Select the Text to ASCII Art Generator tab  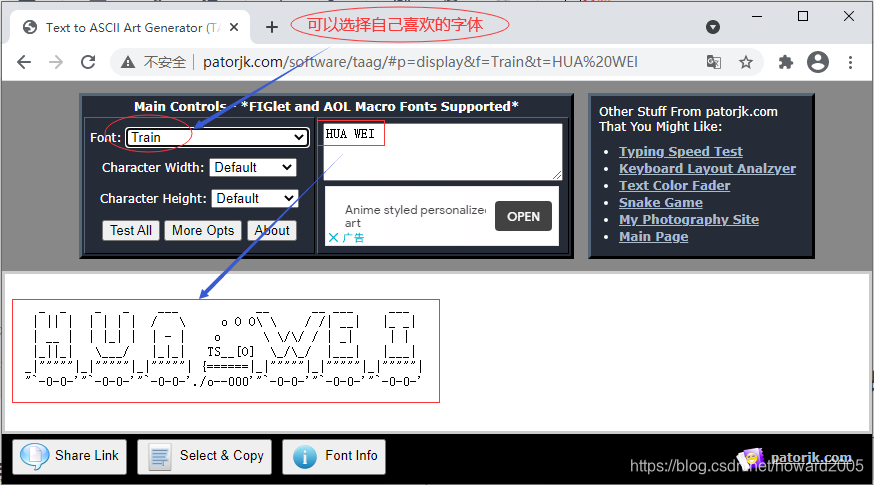[x=130, y=27]
